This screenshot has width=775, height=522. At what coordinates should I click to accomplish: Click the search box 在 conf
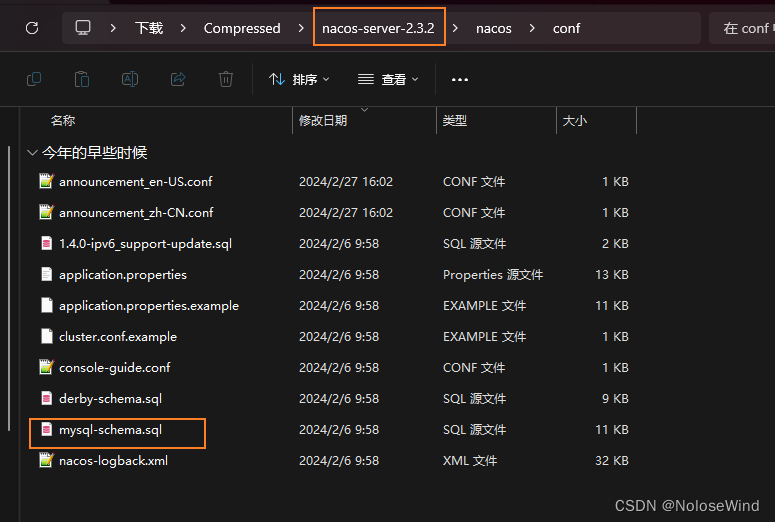[742, 28]
